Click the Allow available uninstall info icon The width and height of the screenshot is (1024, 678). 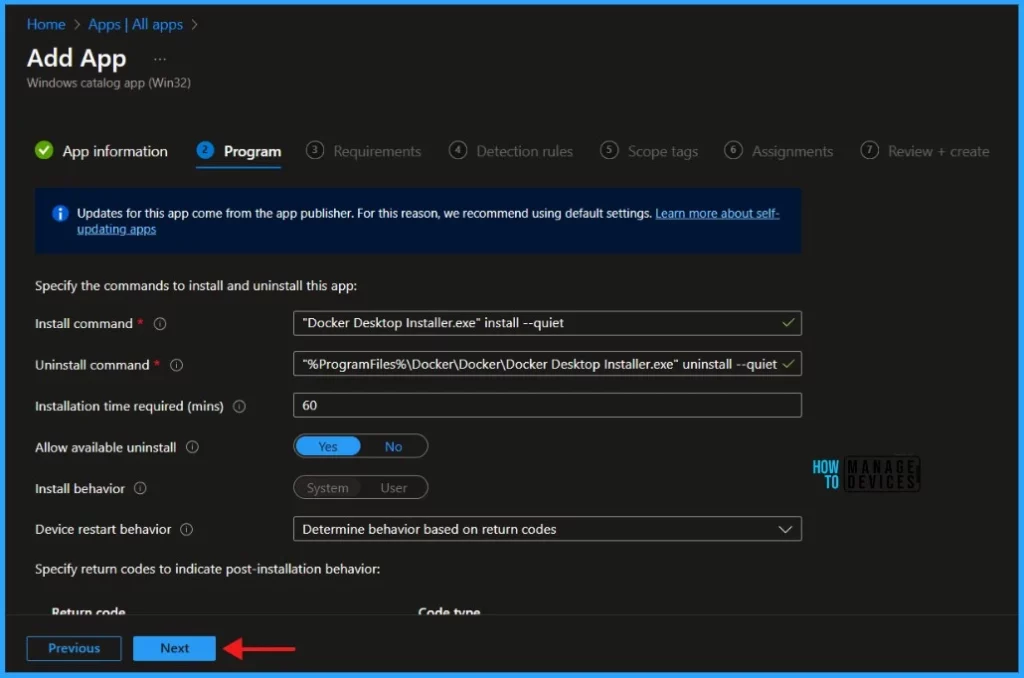click(x=192, y=447)
